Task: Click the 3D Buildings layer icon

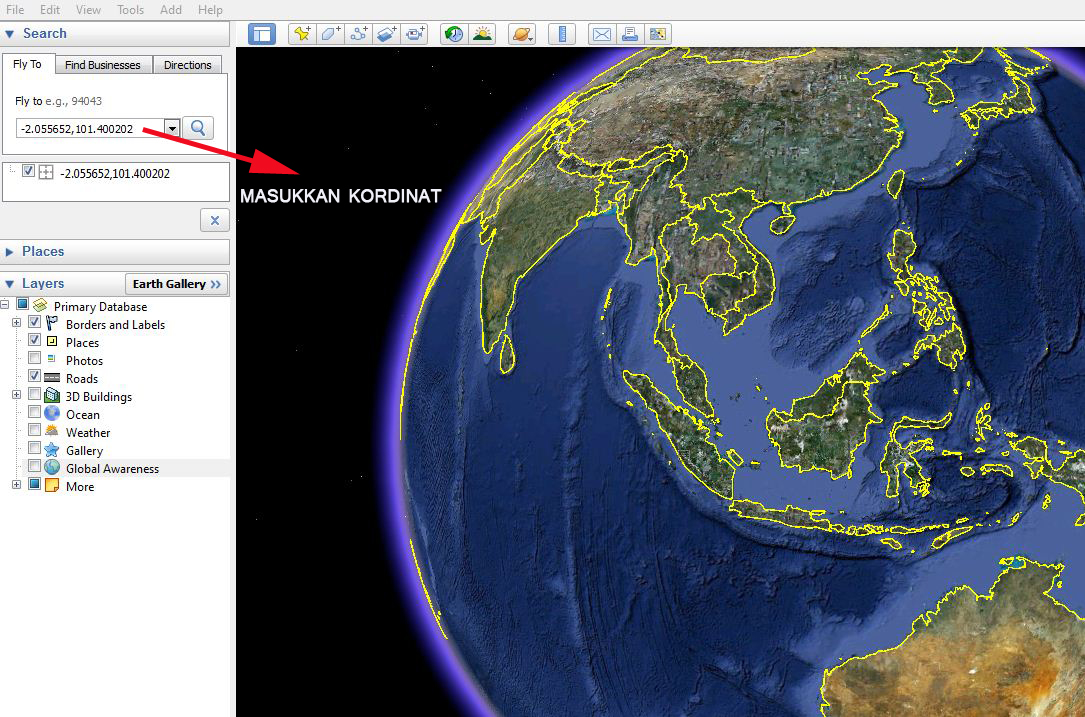Action: [52, 396]
